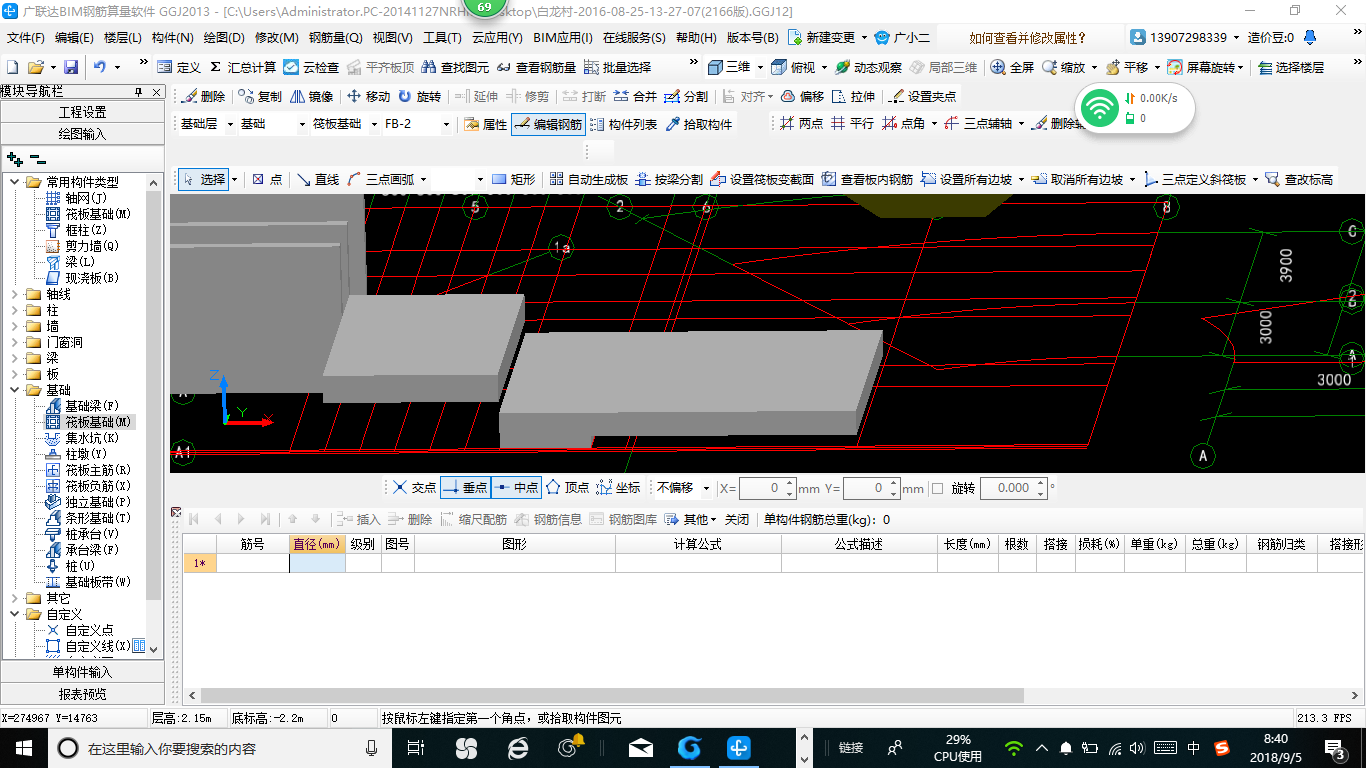This screenshot has width=1366, height=768.
Task: Open the 工具(T) menu
Action: (x=442, y=38)
